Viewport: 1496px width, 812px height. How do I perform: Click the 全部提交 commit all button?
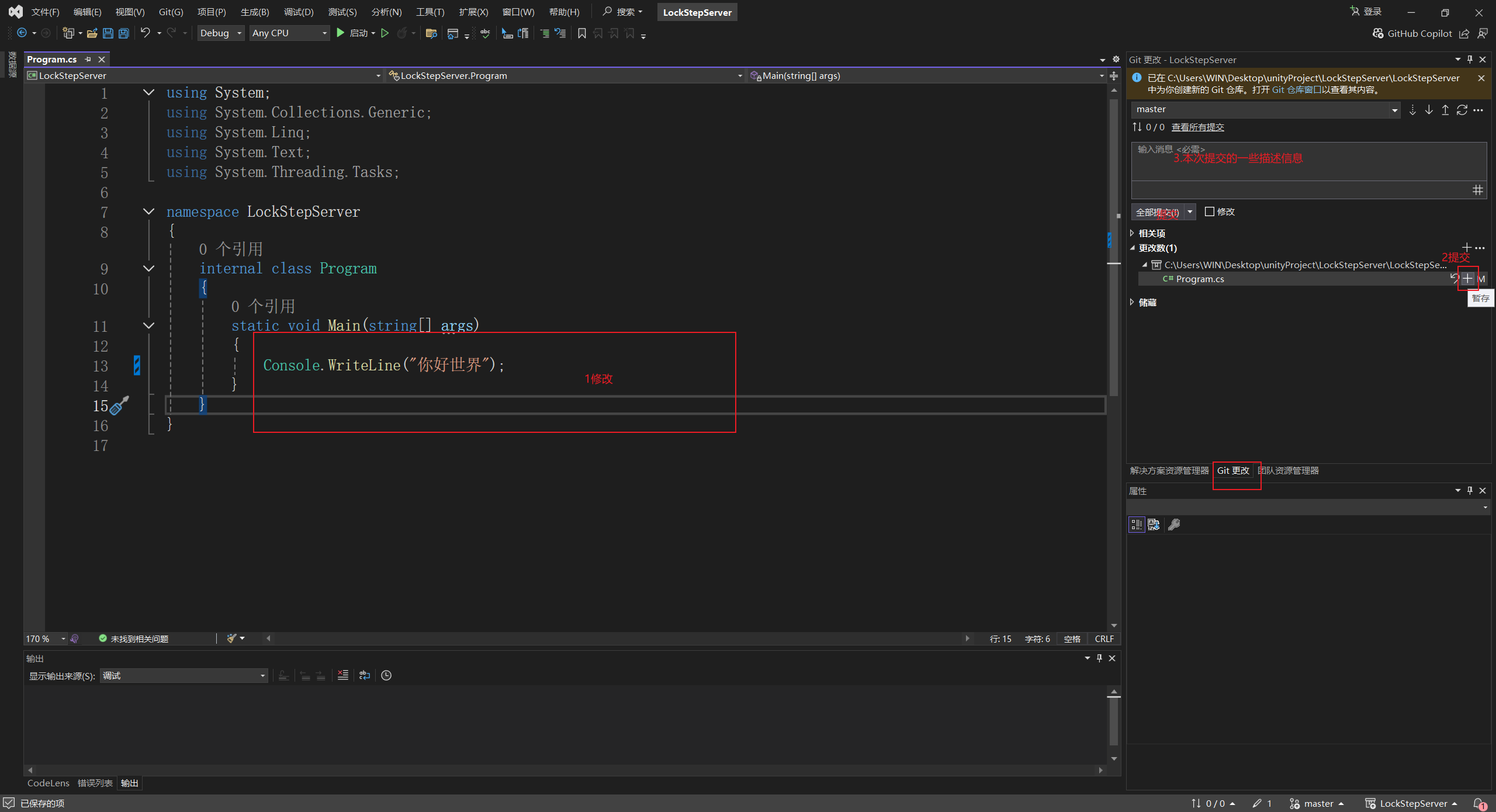pyautogui.click(x=1158, y=211)
